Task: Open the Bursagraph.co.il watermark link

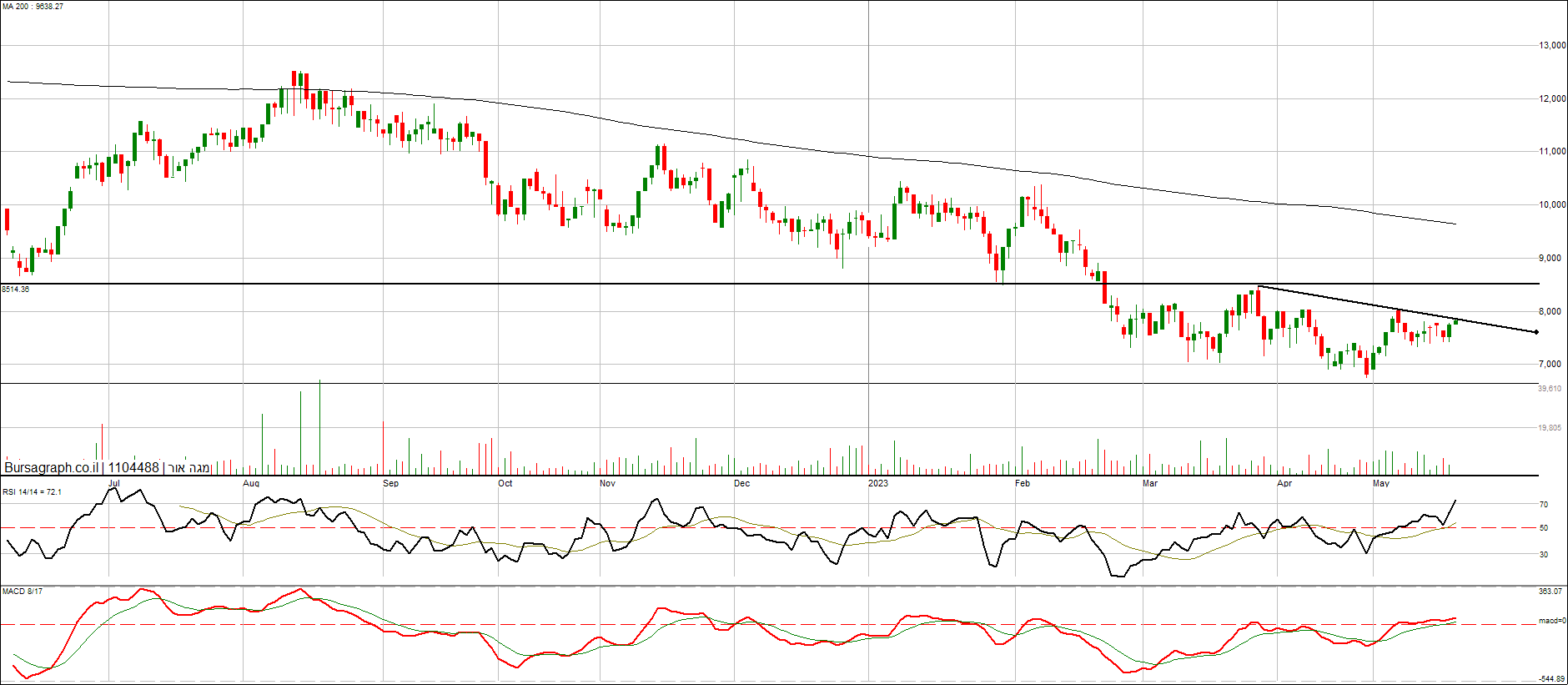Action: (51, 468)
